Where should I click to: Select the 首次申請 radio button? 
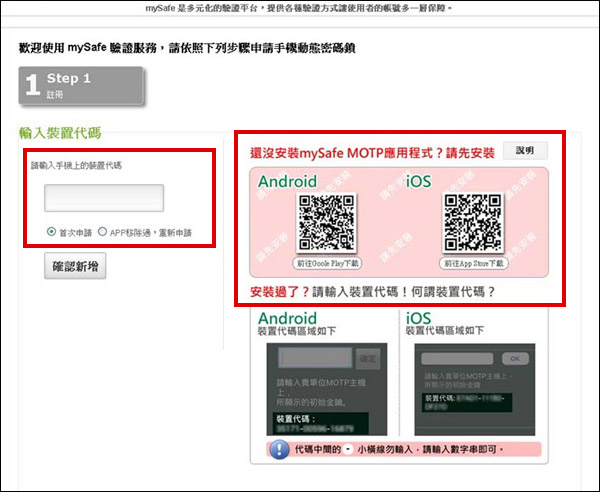point(51,232)
